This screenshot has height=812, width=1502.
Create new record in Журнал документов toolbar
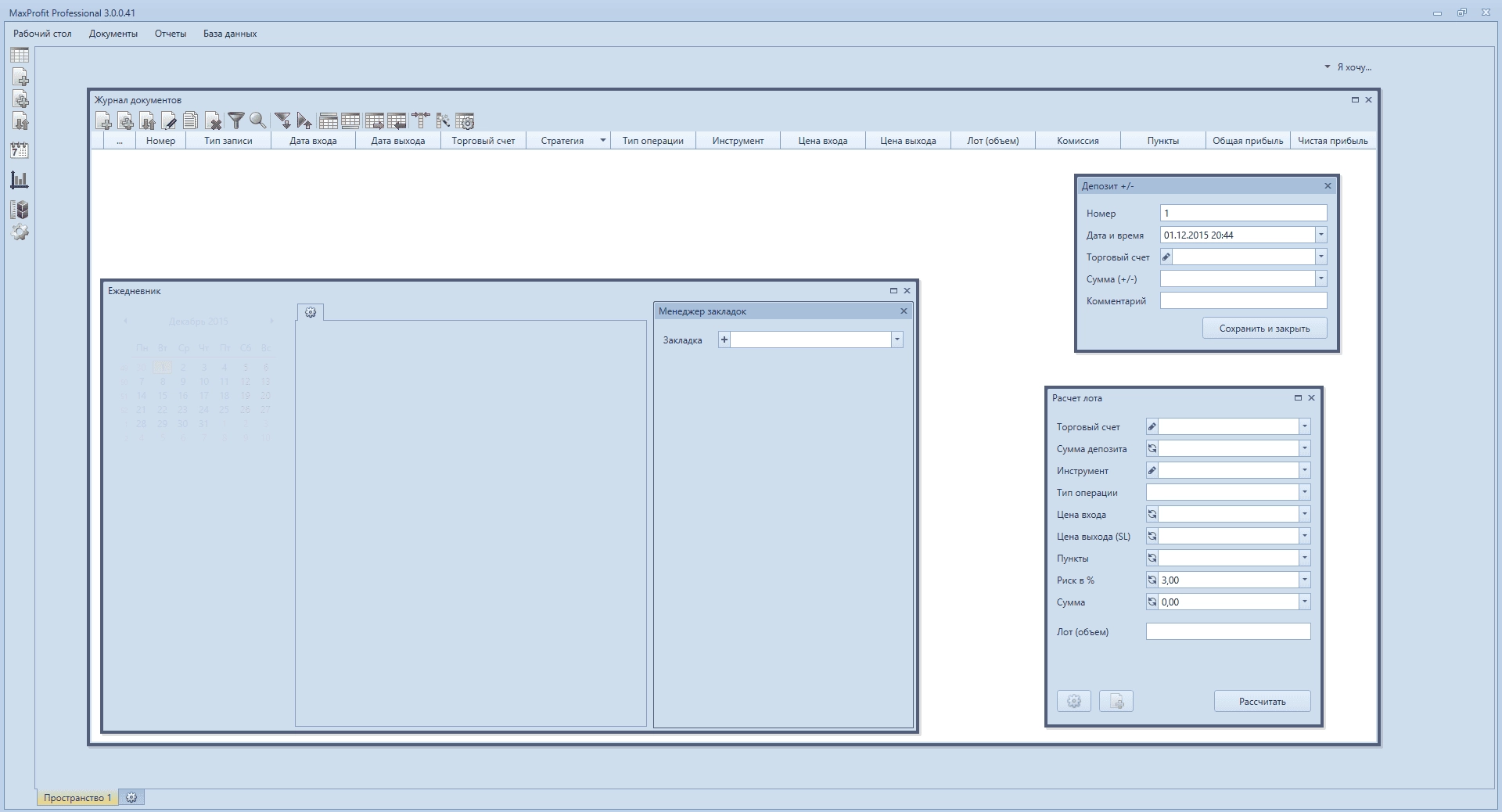tap(103, 120)
